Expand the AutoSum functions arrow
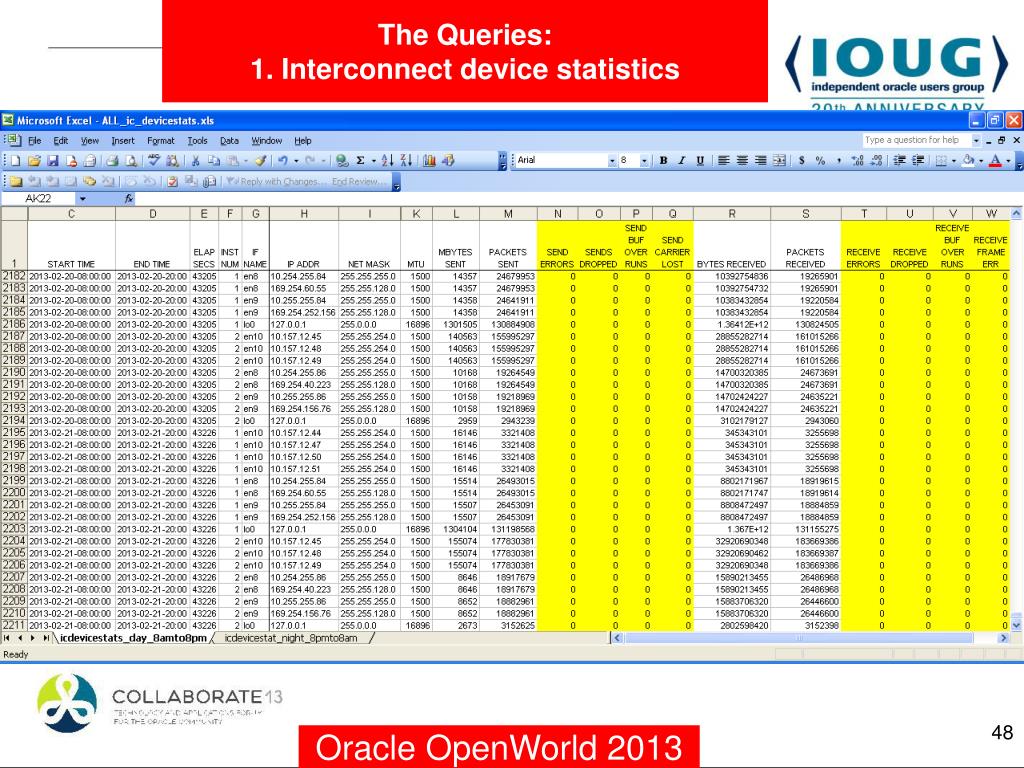 374,161
